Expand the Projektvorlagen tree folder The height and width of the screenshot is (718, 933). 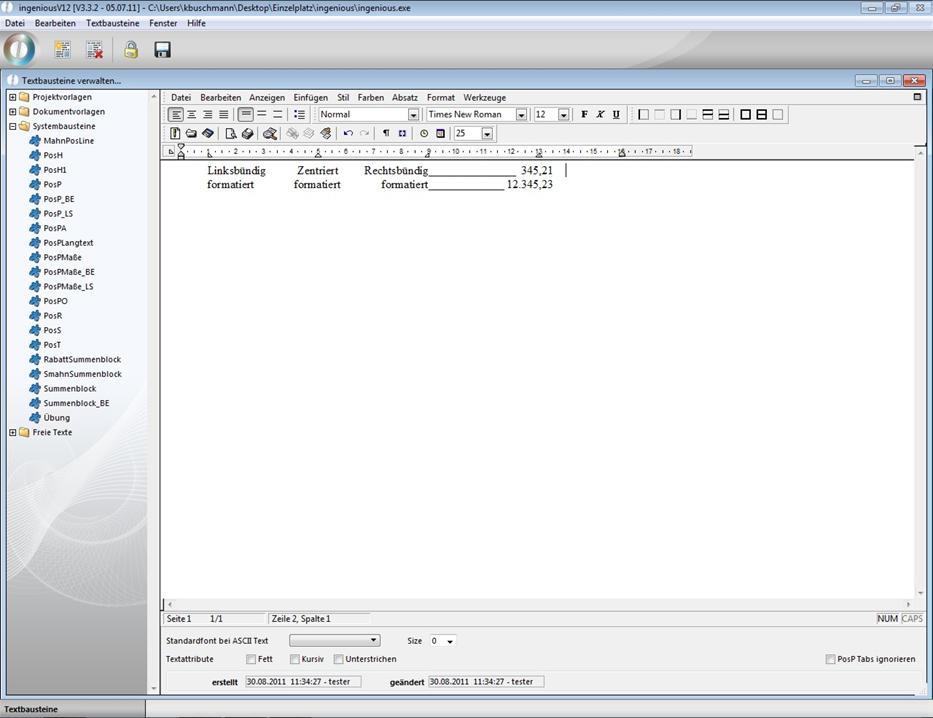[12, 97]
